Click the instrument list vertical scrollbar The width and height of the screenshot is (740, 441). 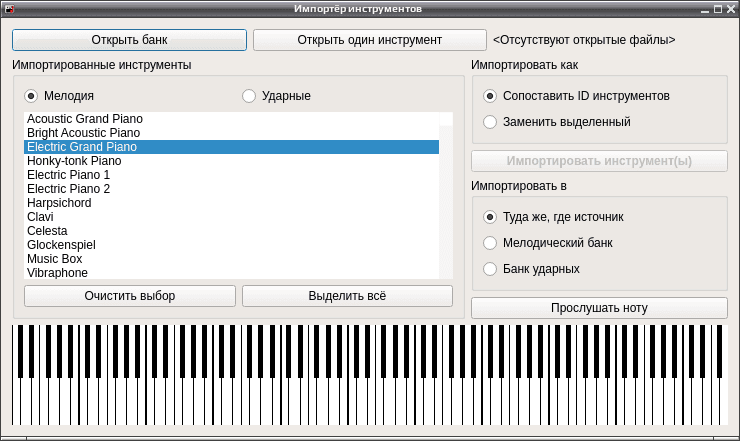coord(446,195)
